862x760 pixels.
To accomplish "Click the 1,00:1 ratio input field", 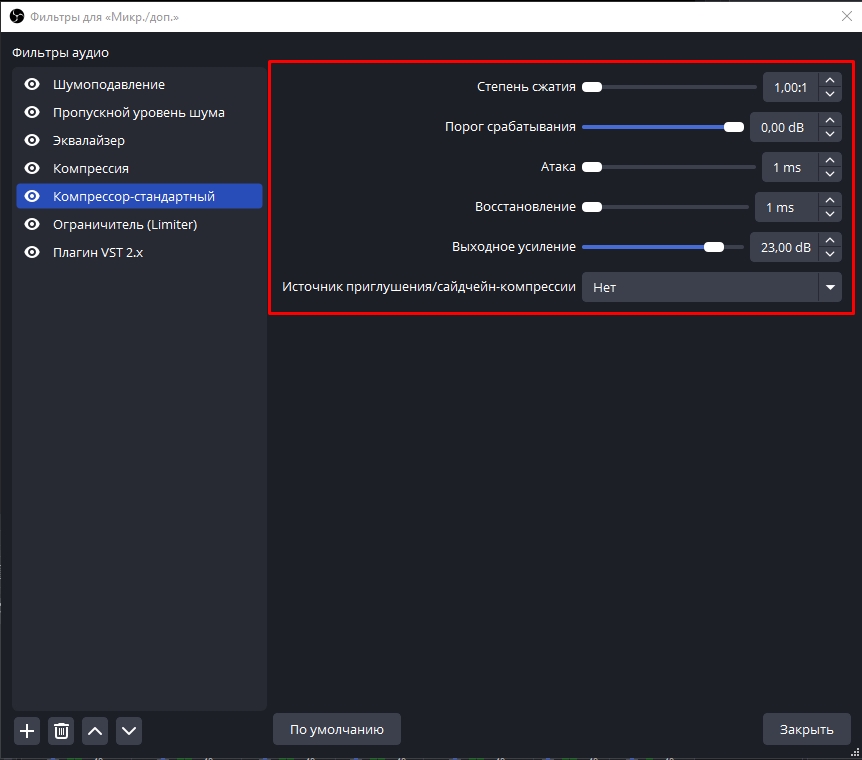I will (791, 87).
